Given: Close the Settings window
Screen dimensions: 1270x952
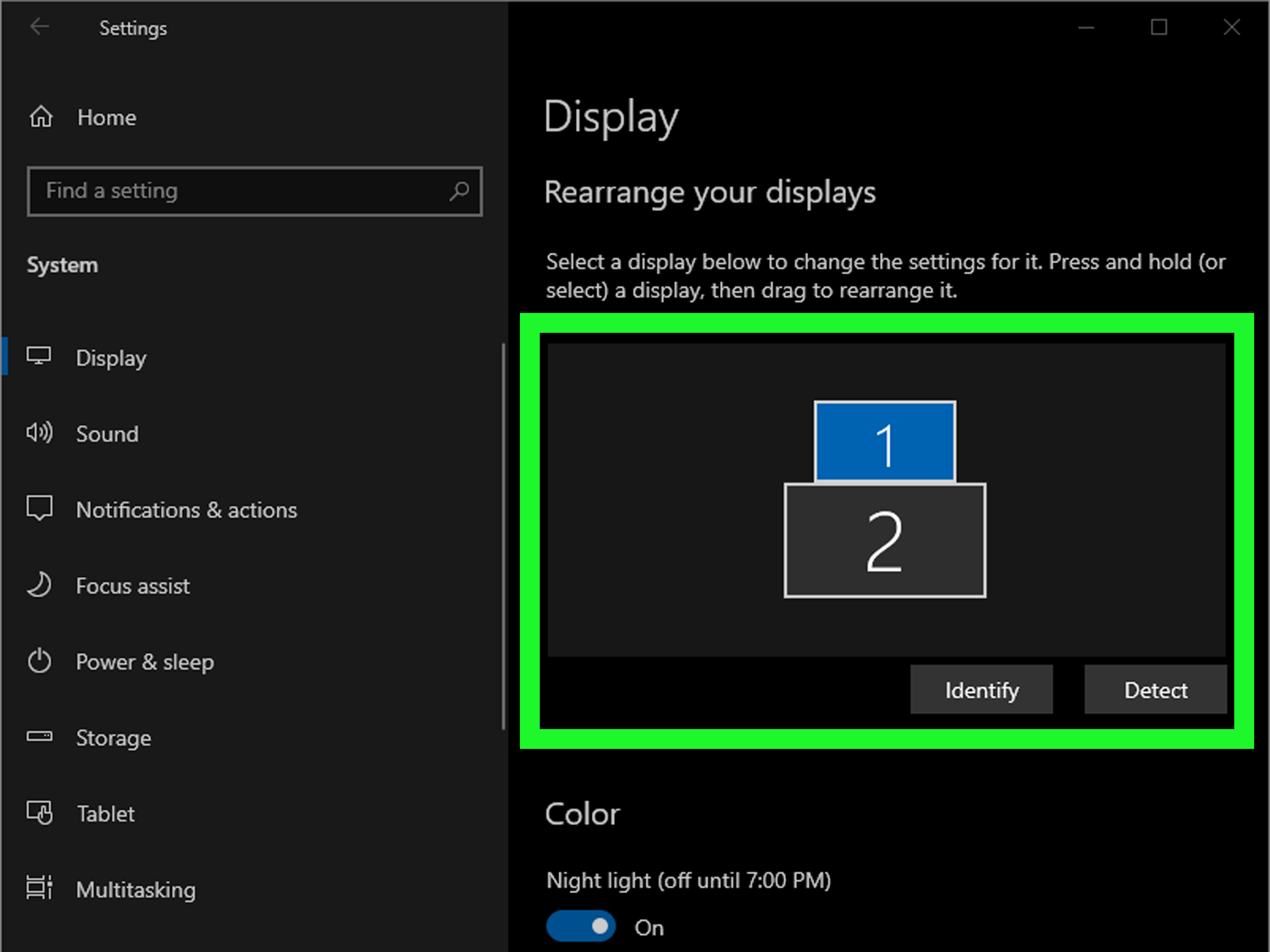Looking at the screenshot, I should click(1232, 27).
